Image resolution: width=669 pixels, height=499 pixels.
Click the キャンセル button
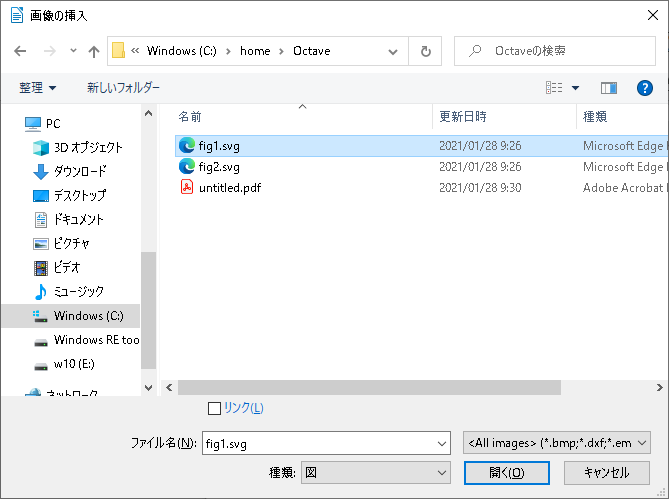click(606, 473)
